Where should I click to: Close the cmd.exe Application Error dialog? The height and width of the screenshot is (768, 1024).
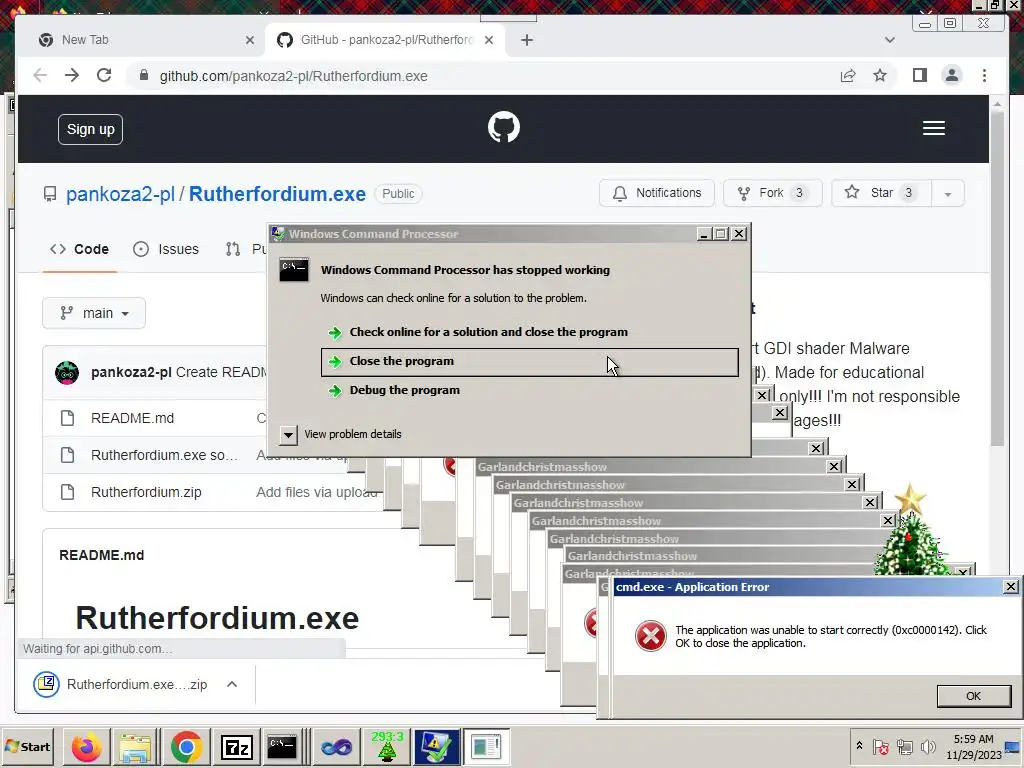[1010, 586]
